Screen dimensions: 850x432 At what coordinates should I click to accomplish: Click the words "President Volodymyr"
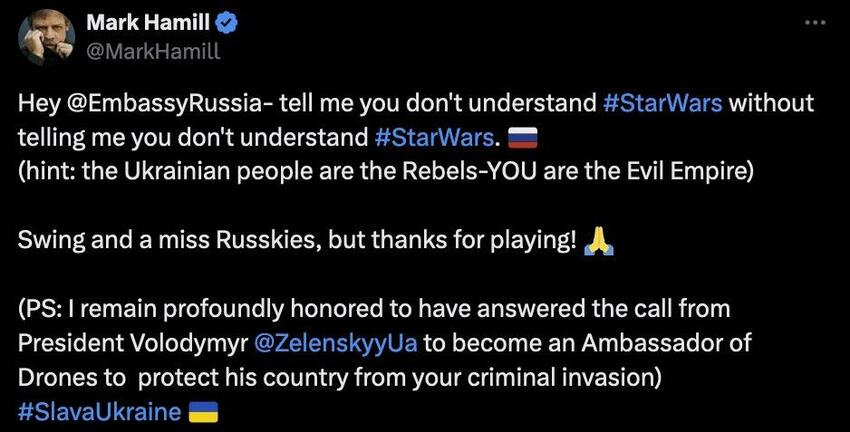click(x=132, y=344)
